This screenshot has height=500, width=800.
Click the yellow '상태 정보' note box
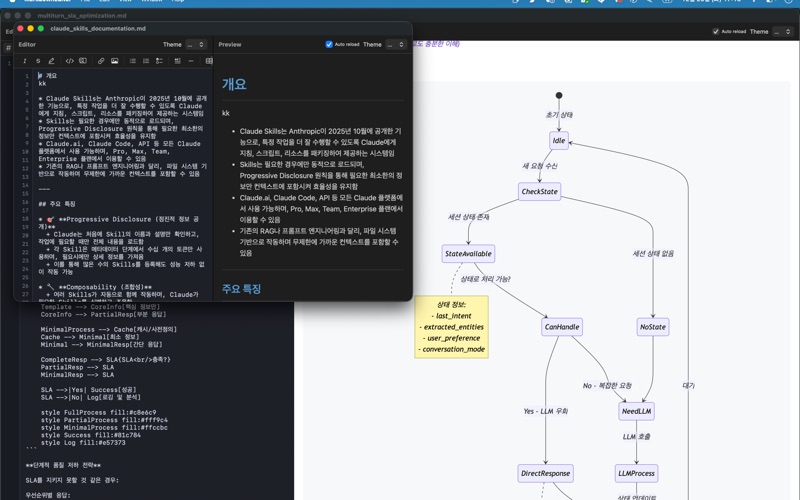pos(452,327)
